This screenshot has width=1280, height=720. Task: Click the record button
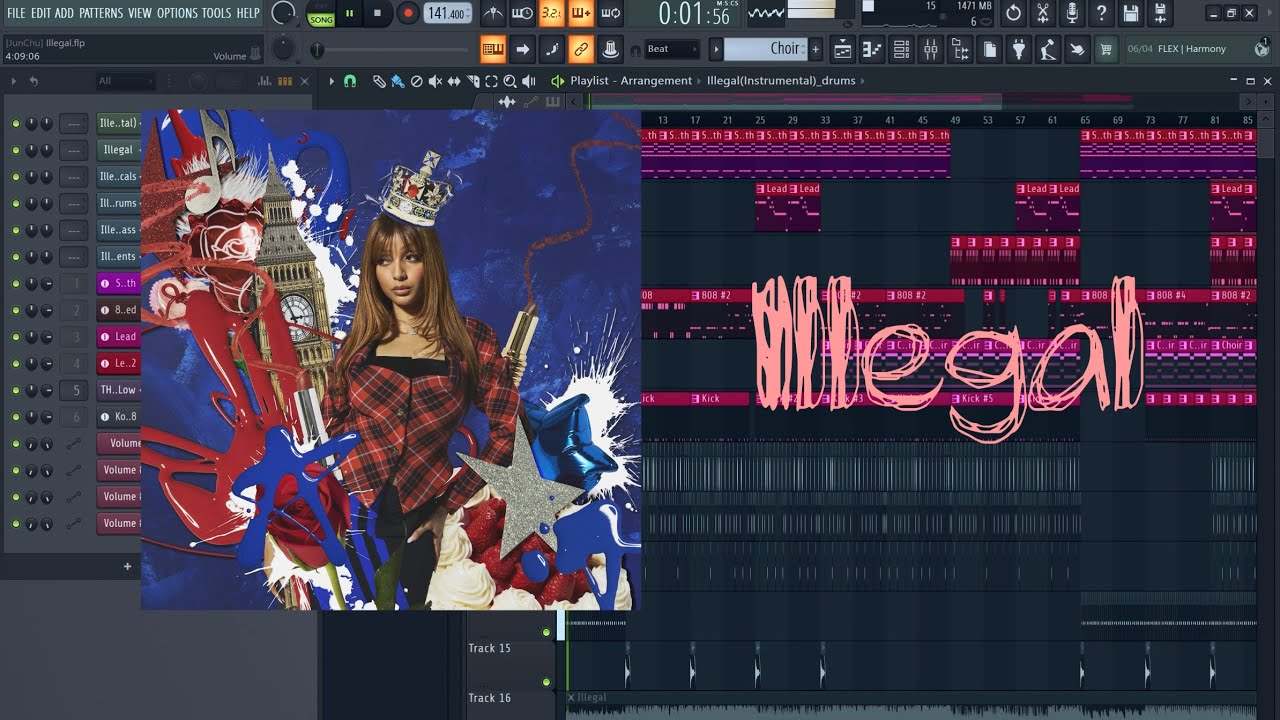pyautogui.click(x=407, y=13)
